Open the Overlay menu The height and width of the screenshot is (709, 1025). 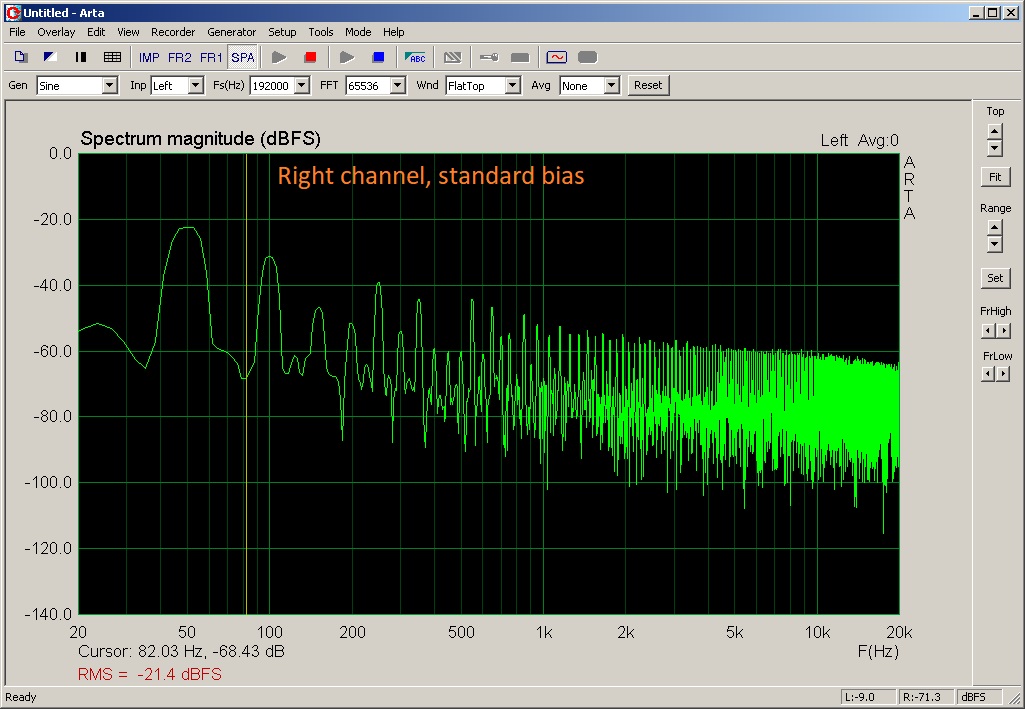click(56, 32)
